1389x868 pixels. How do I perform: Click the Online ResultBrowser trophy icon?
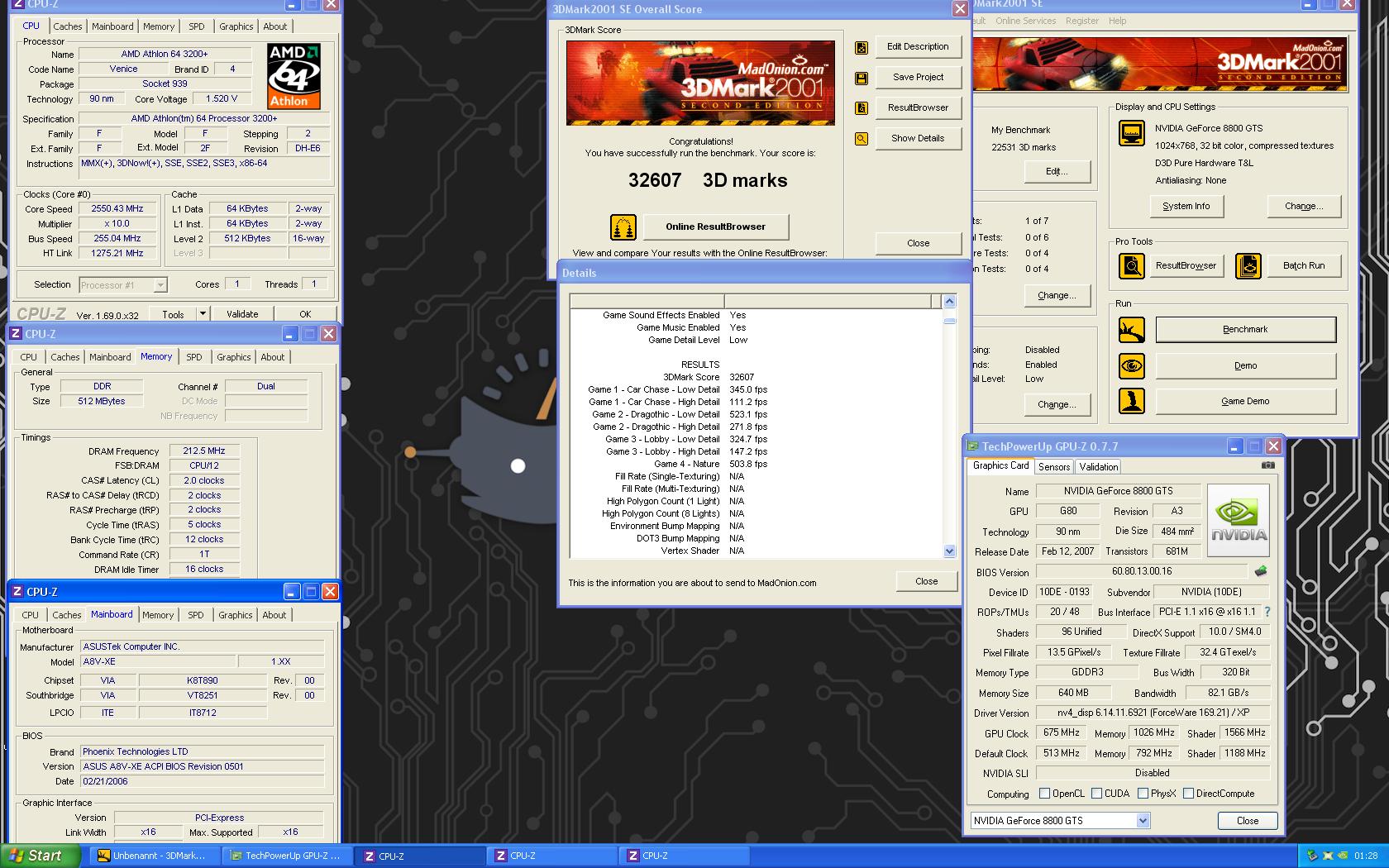tap(623, 227)
